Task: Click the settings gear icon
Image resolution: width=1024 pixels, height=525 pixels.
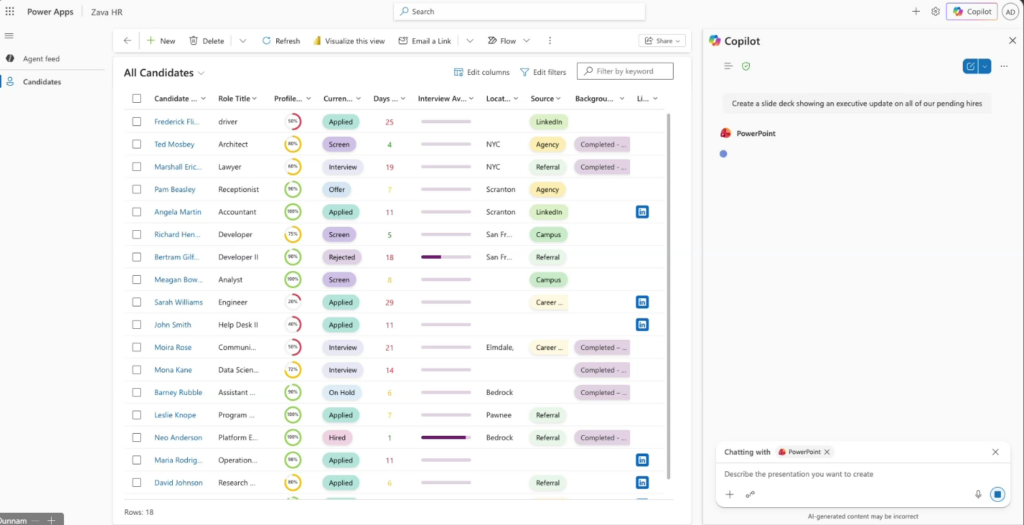Action: [935, 11]
